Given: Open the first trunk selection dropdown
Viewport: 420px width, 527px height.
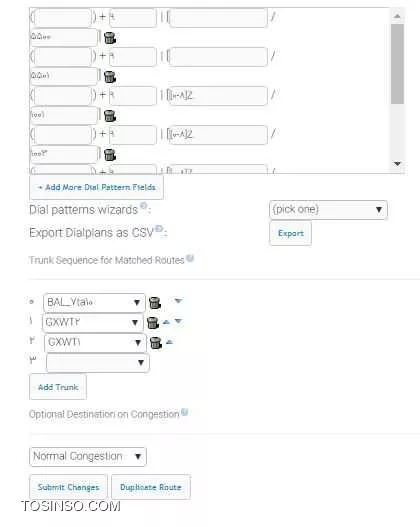Looking at the screenshot, I should click(x=94, y=302).
